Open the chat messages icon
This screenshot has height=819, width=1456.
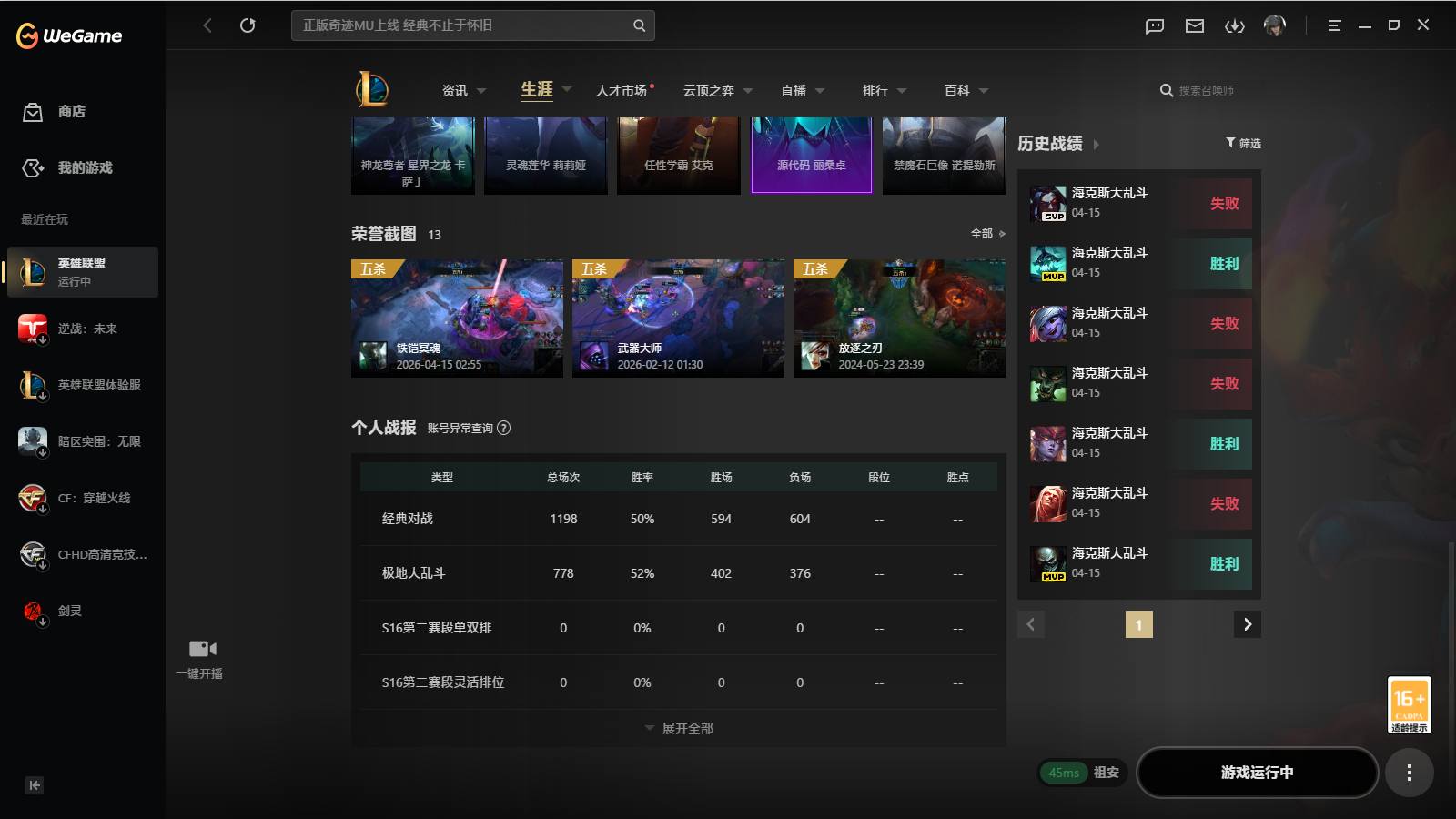click(1155, 25)
